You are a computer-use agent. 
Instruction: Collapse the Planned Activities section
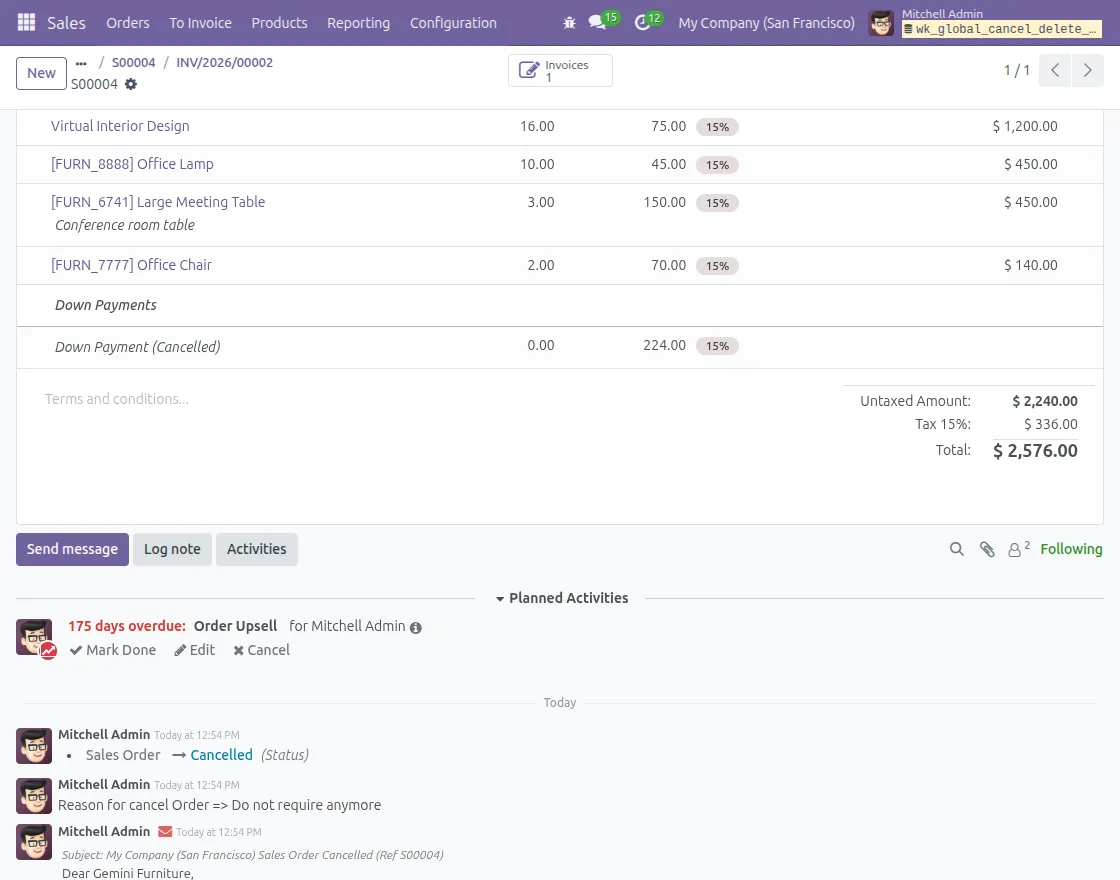[560, 598]
